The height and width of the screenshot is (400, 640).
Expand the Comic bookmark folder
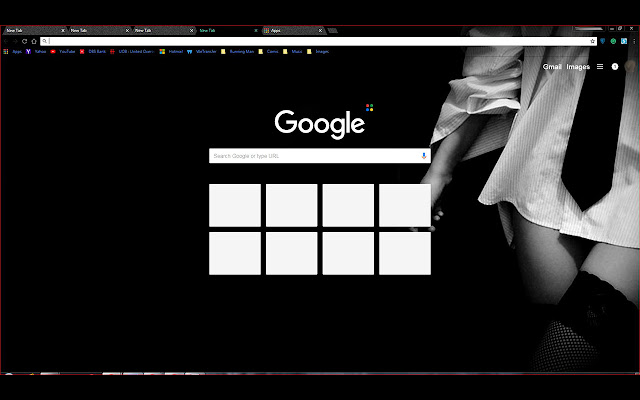tap(268, 51)
